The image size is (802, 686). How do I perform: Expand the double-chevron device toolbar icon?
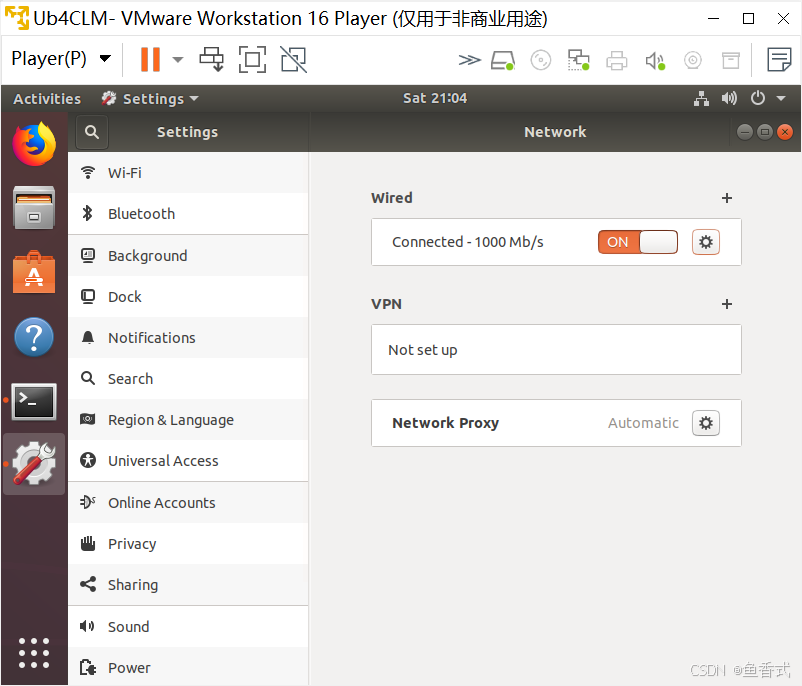pyautogui.click(x=469, y=60)
